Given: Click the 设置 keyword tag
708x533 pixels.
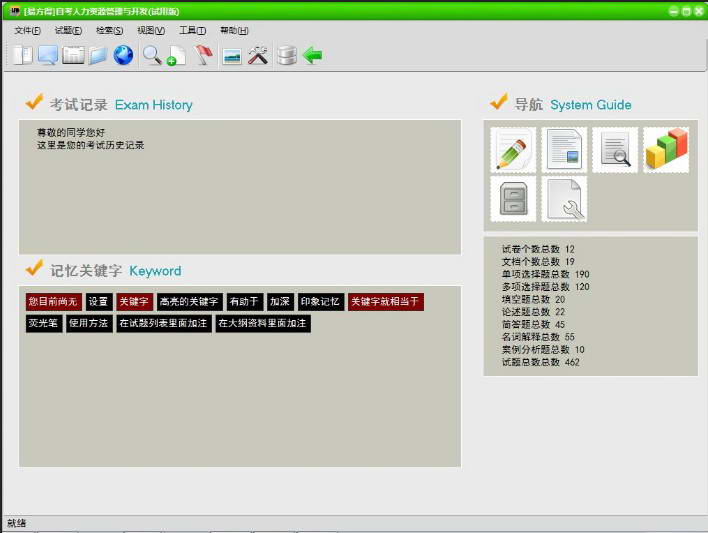Looking at the screenshot, I should click(98, 302).
